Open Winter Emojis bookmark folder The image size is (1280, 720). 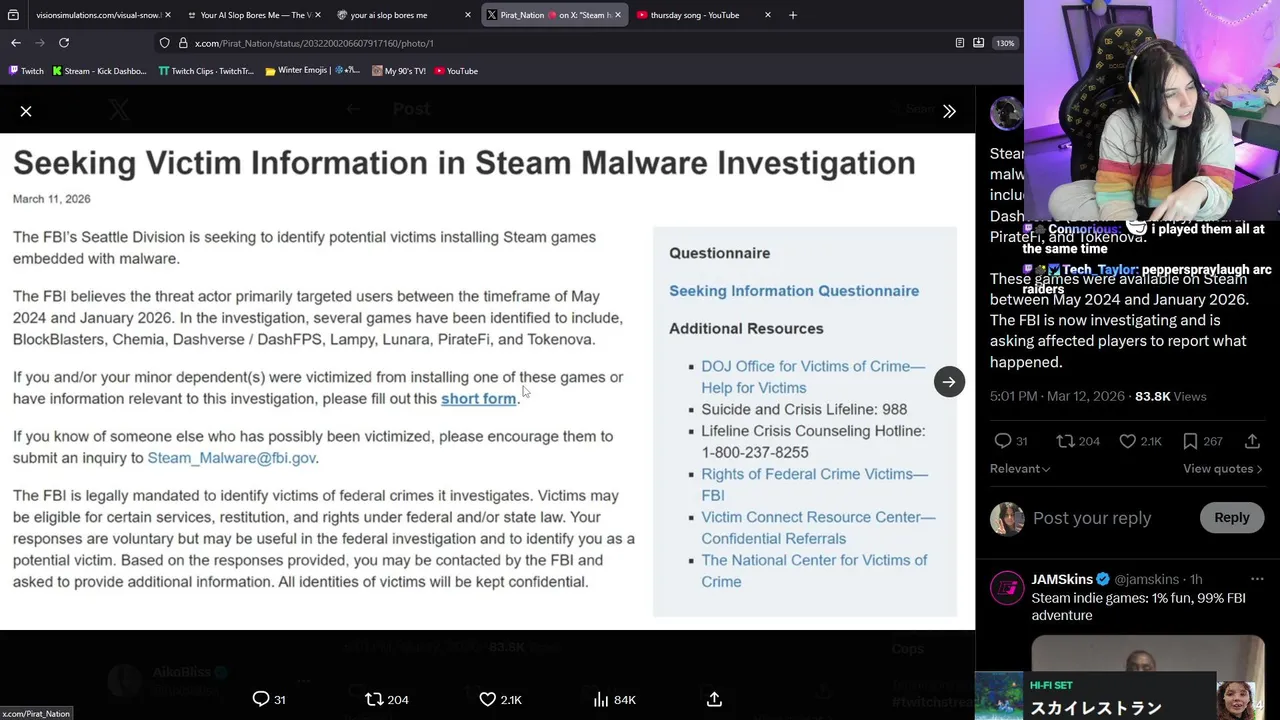point(313,71)
